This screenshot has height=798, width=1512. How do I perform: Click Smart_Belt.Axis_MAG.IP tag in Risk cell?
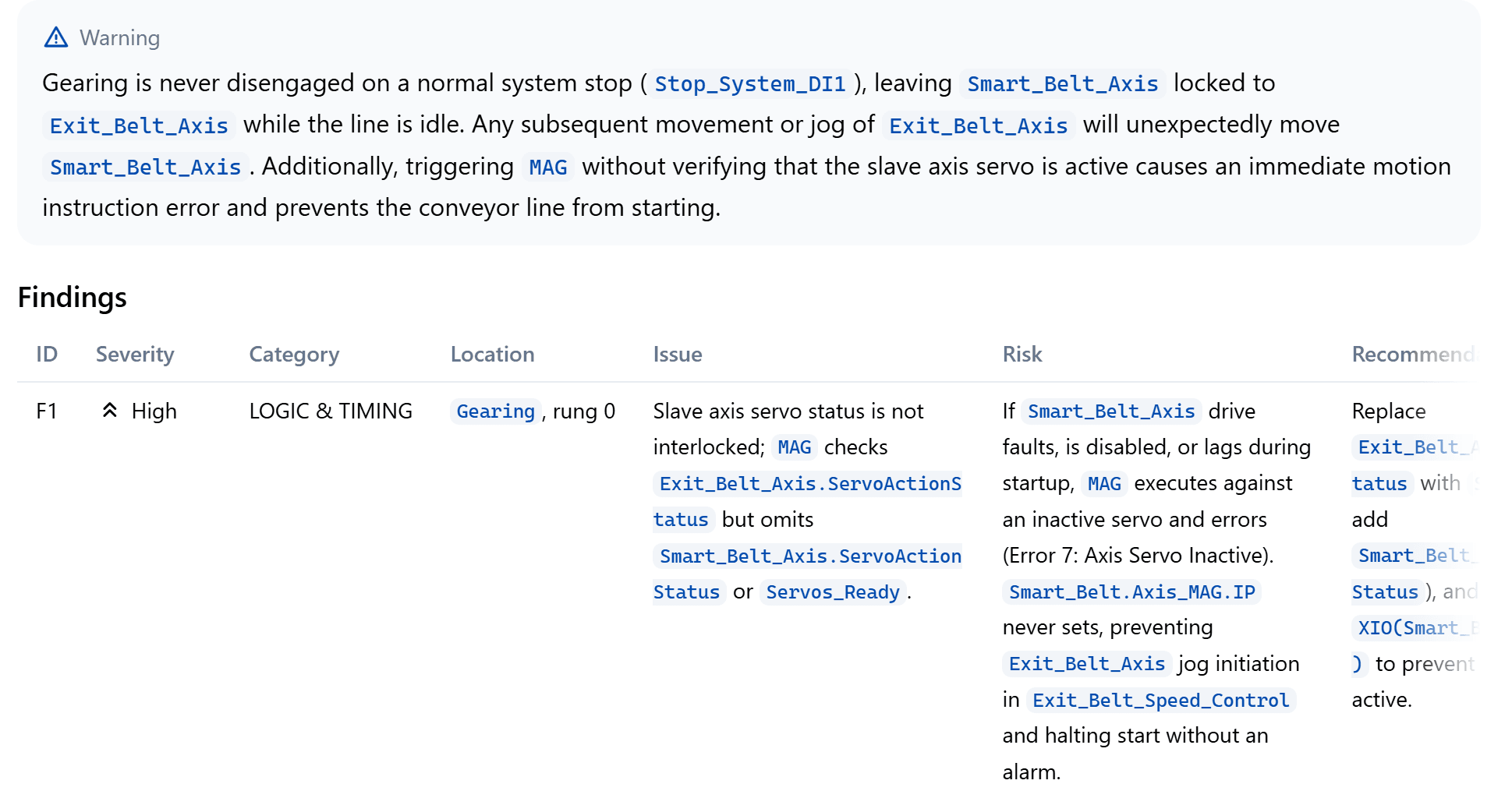1131,591
